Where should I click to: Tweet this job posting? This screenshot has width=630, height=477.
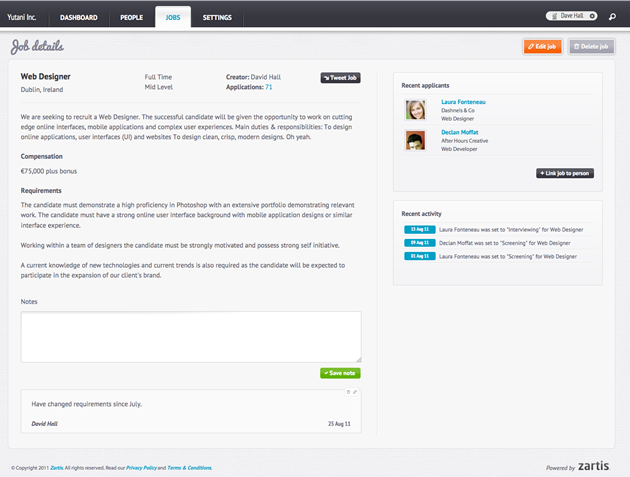tap(340, 78)
